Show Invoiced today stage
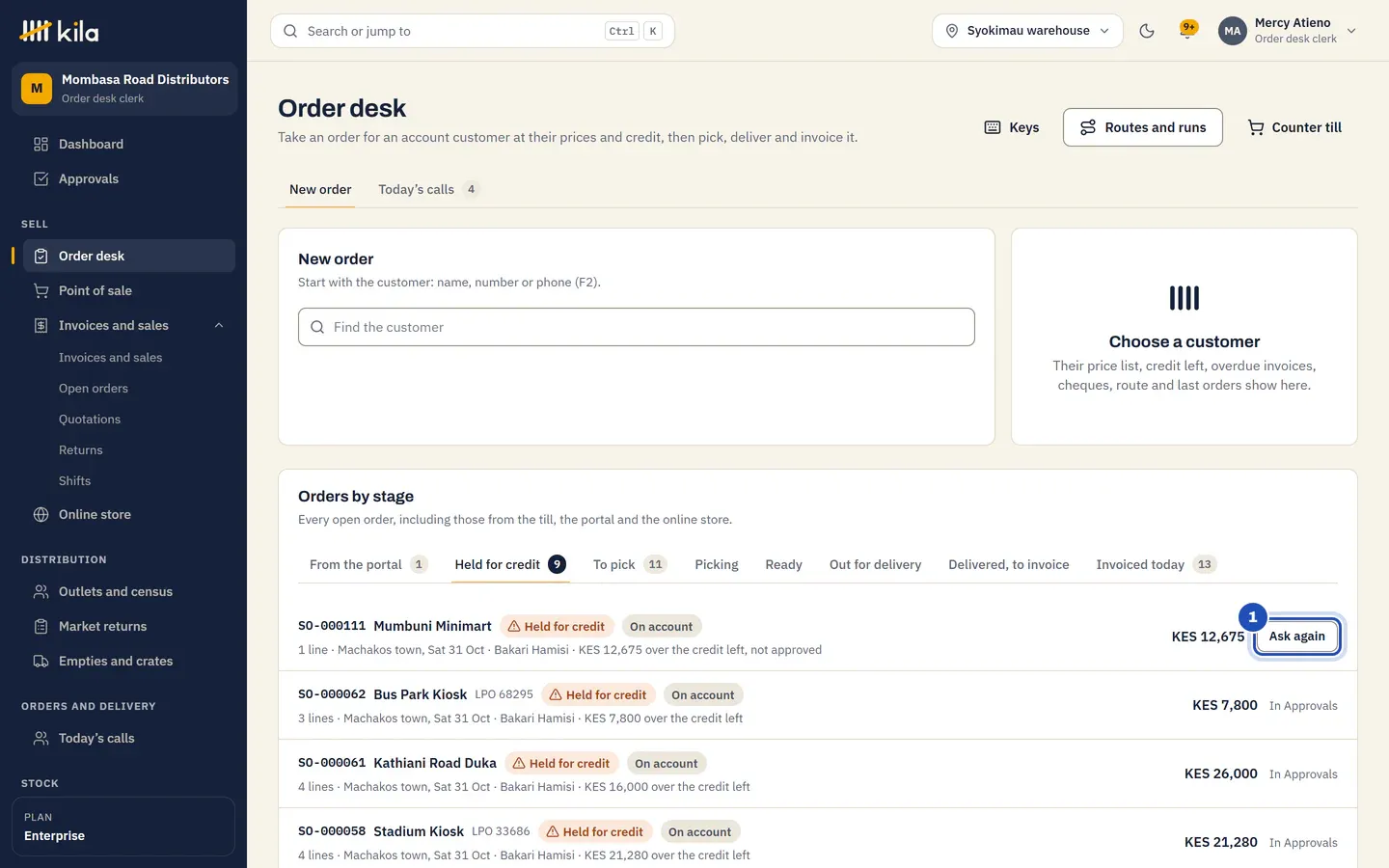 (1157, 564)
